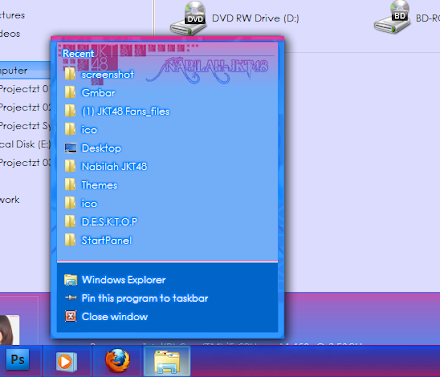Select Projectzt 01 in navigation pane
Screen dimensions: 440x377
click(x=25, y=89)
